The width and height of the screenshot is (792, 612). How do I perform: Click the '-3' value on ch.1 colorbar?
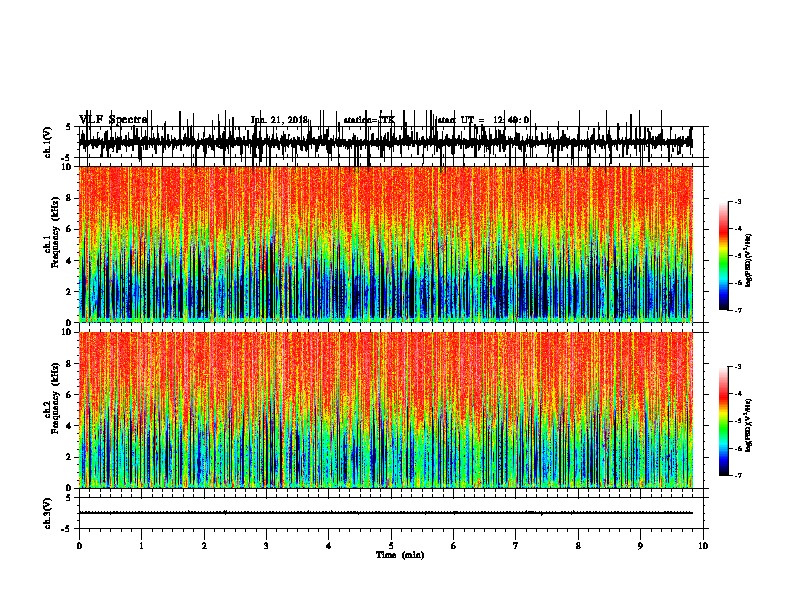click(738, 201)
